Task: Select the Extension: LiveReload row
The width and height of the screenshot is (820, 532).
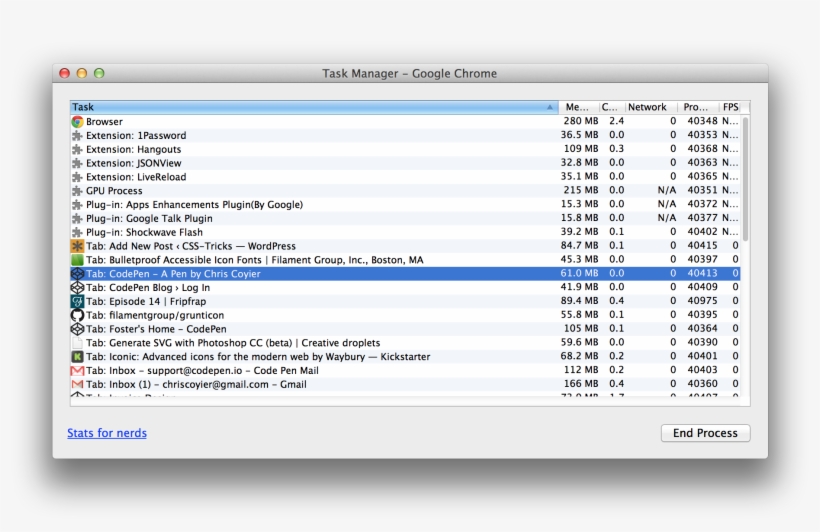Action: pos(405,177)
